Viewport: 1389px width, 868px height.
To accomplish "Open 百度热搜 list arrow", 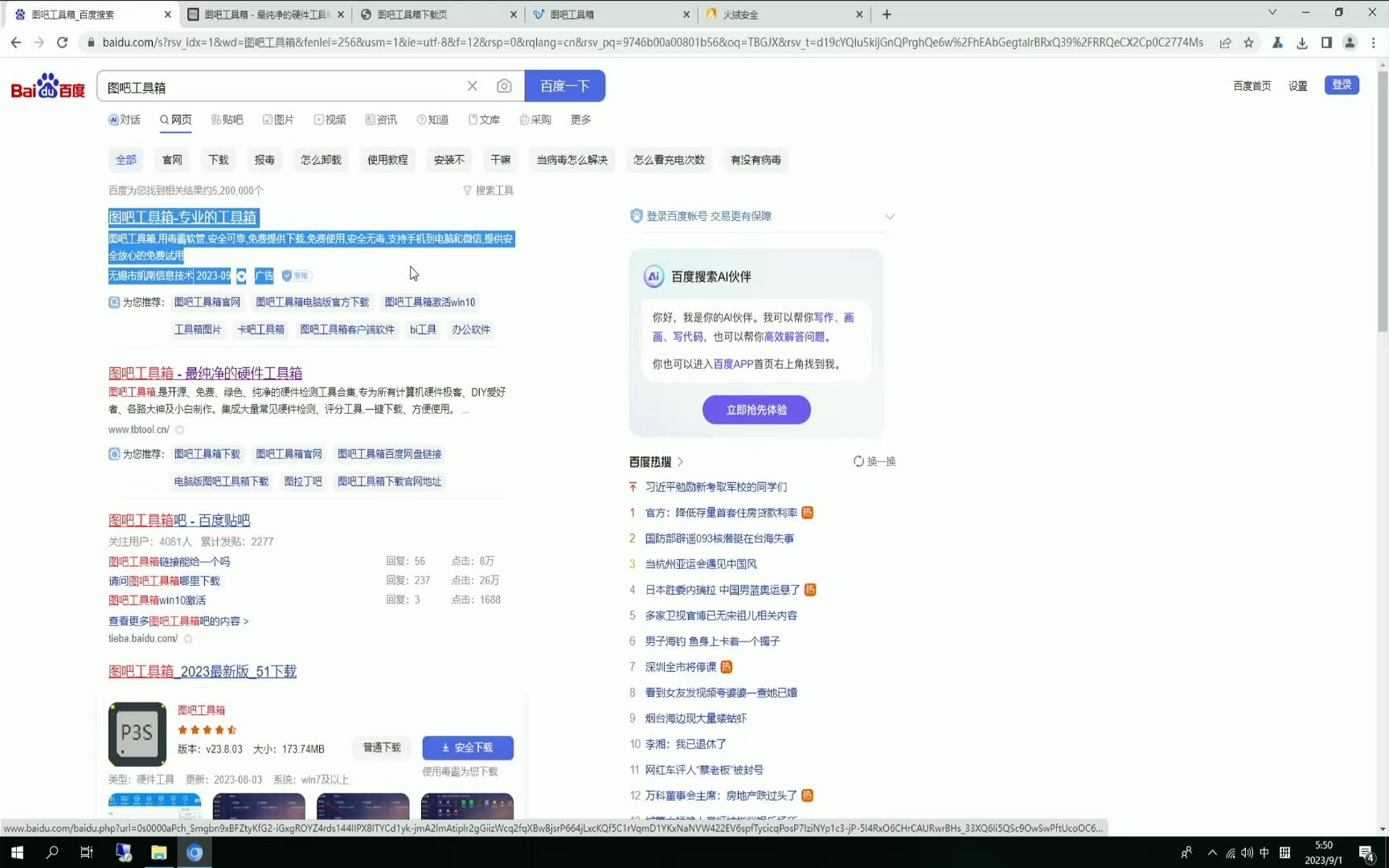I will [x=680, y=462].
